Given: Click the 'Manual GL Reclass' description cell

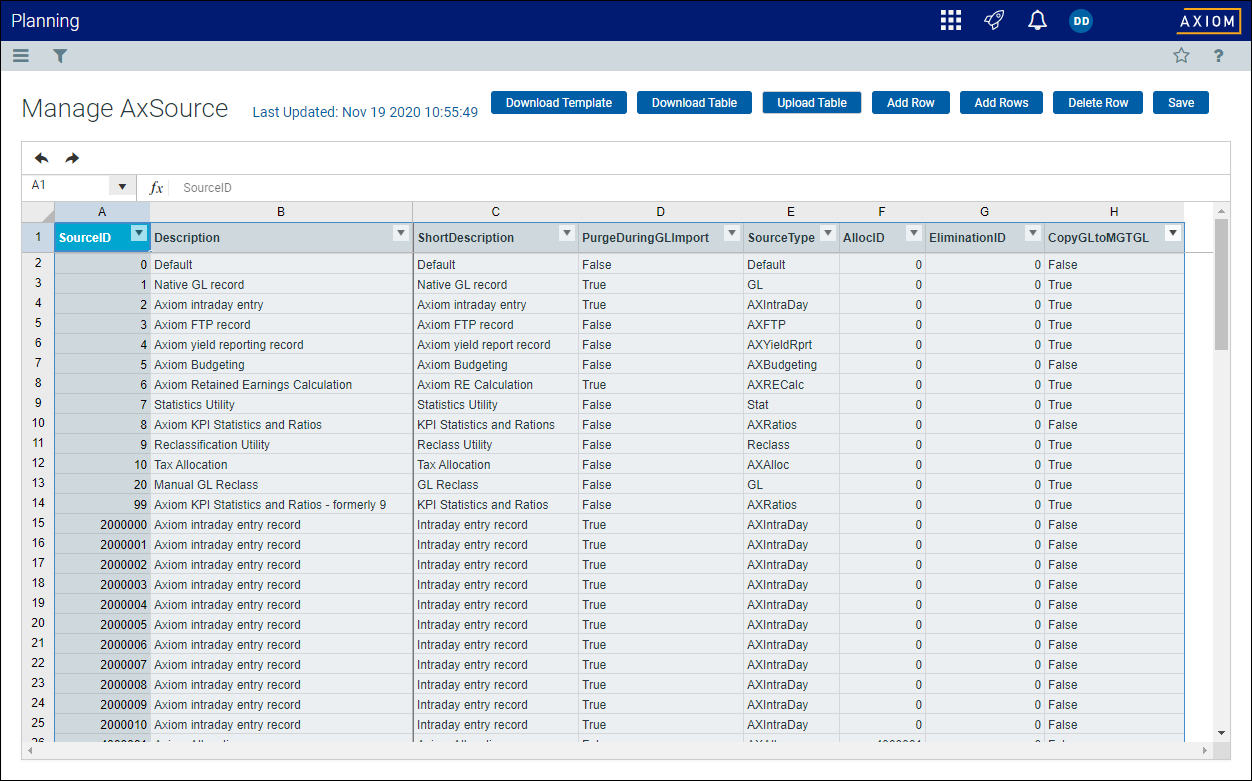Looking at the screenshot, I should 281,484.
